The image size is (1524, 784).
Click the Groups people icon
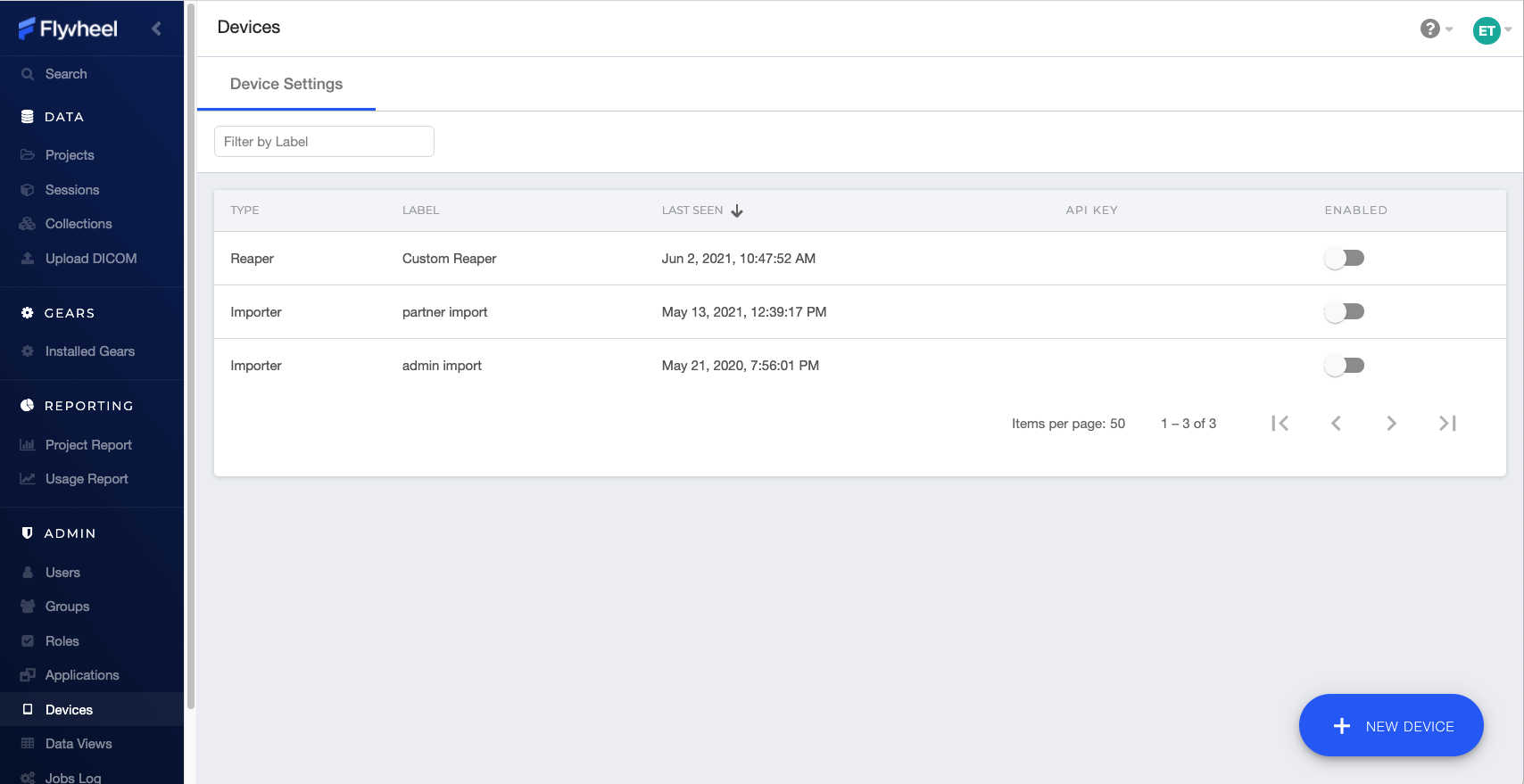tap(28, 607)
